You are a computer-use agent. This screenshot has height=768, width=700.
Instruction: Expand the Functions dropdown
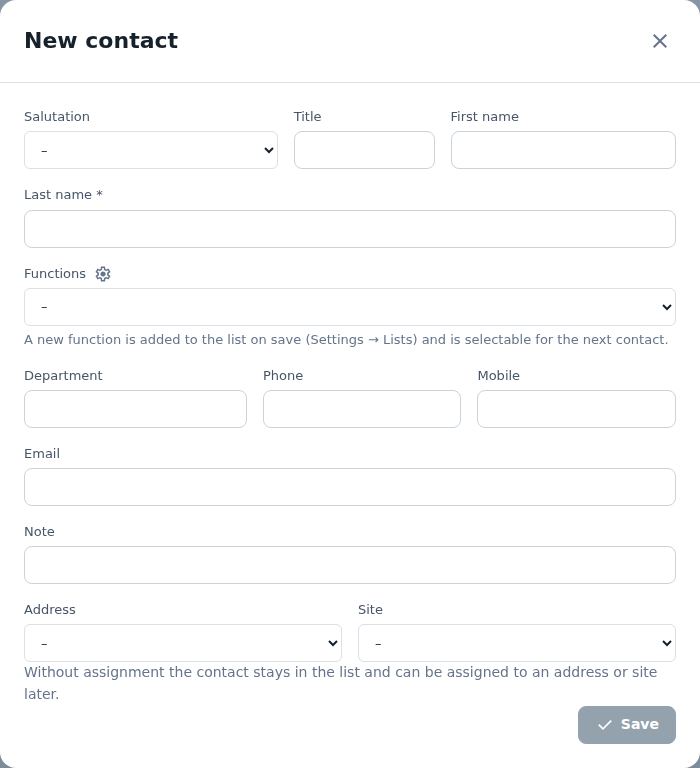[x=350, y=307]
